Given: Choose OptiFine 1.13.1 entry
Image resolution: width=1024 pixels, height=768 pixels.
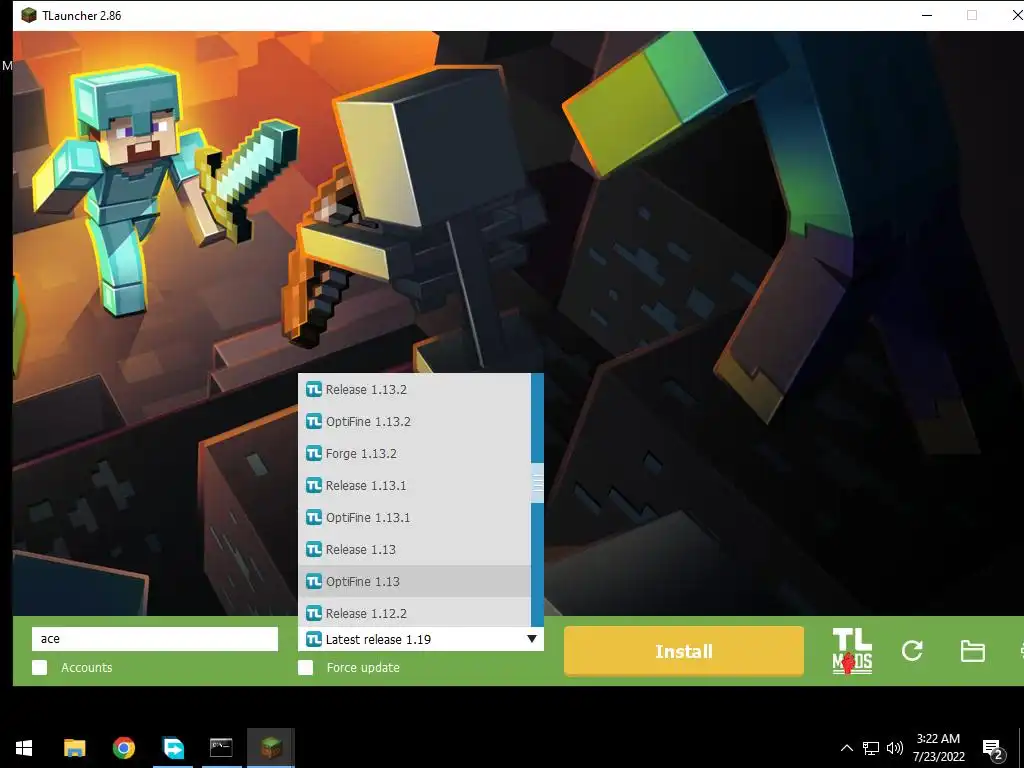Looking at the screenshot, I should (x=414, y=517).
